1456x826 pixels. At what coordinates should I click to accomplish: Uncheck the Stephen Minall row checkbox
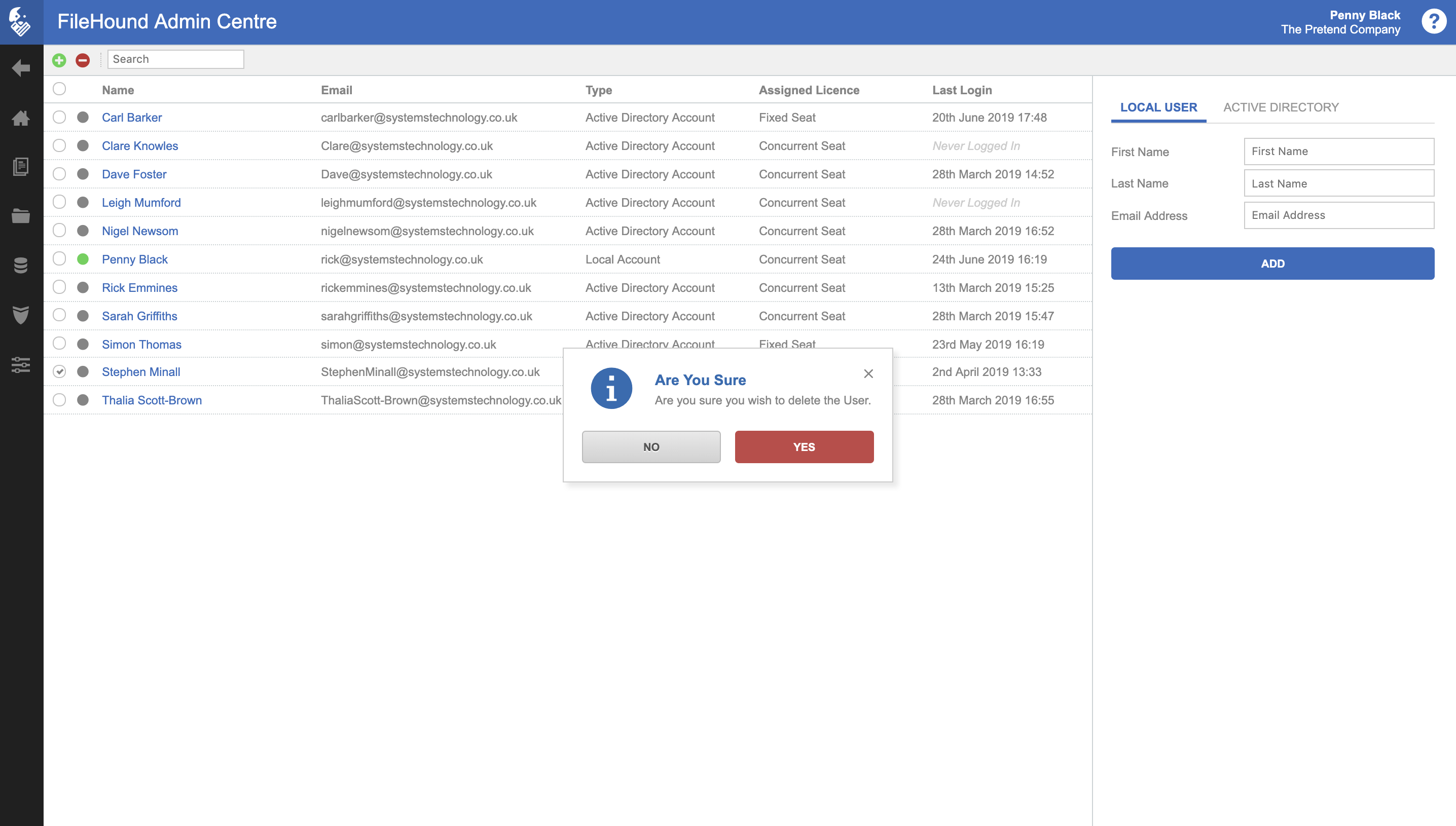click(x=59, y=371)
